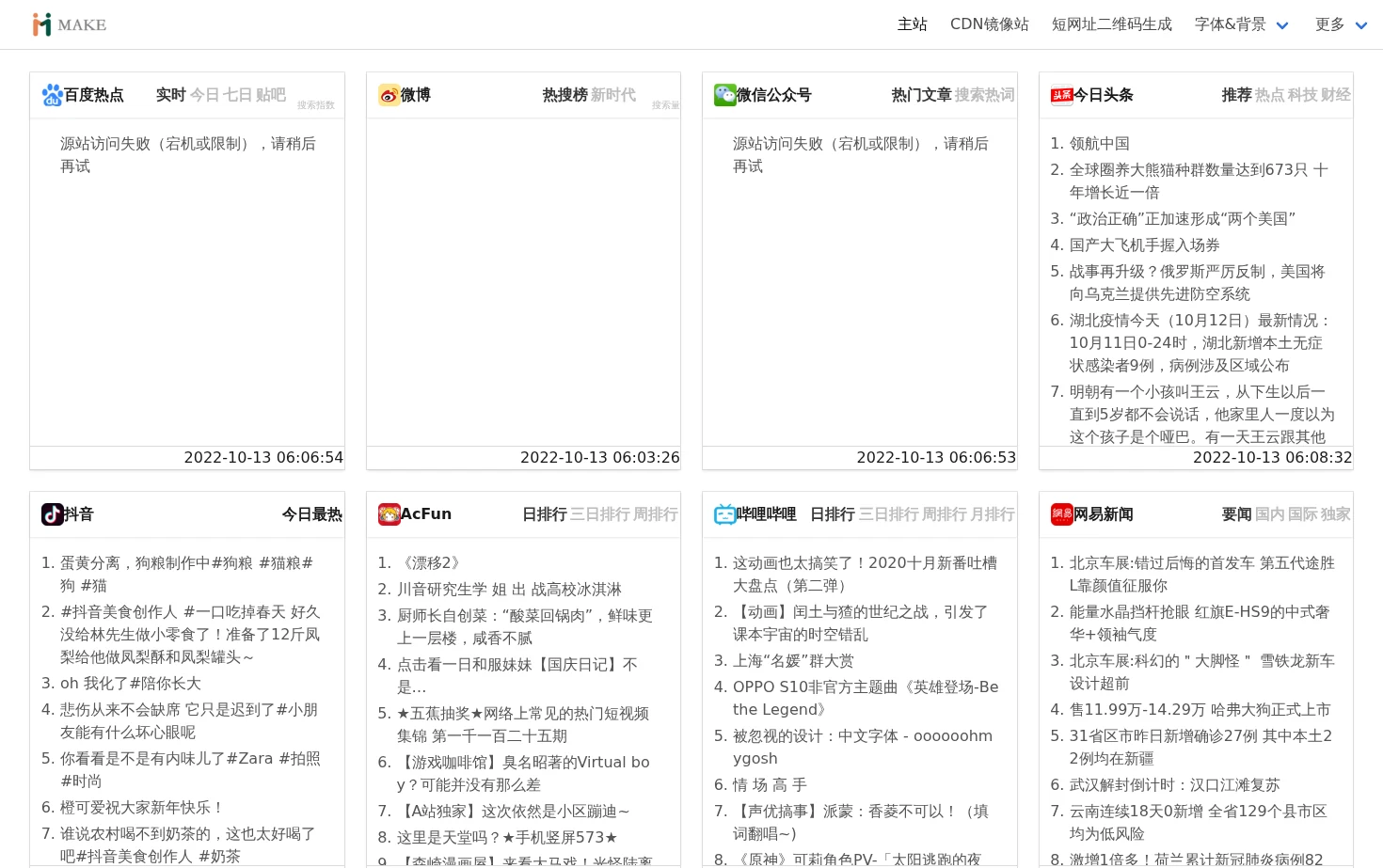Viewport: 1383px width, 868px height.
Task: Open Toutiao headline 领航中国
Action: (x=1100, y=144)
